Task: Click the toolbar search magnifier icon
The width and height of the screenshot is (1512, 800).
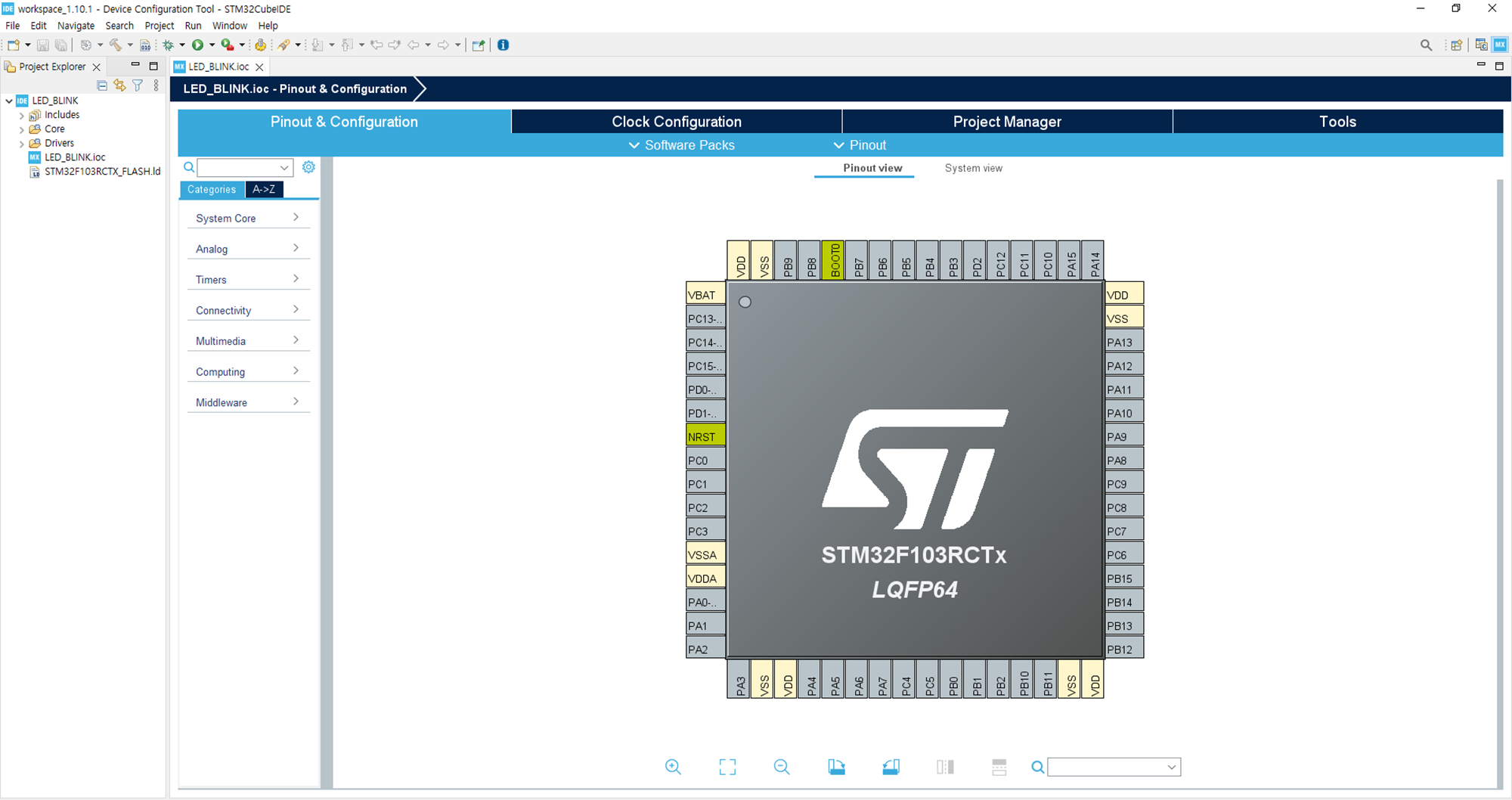Action: [x=1426, y=45]
